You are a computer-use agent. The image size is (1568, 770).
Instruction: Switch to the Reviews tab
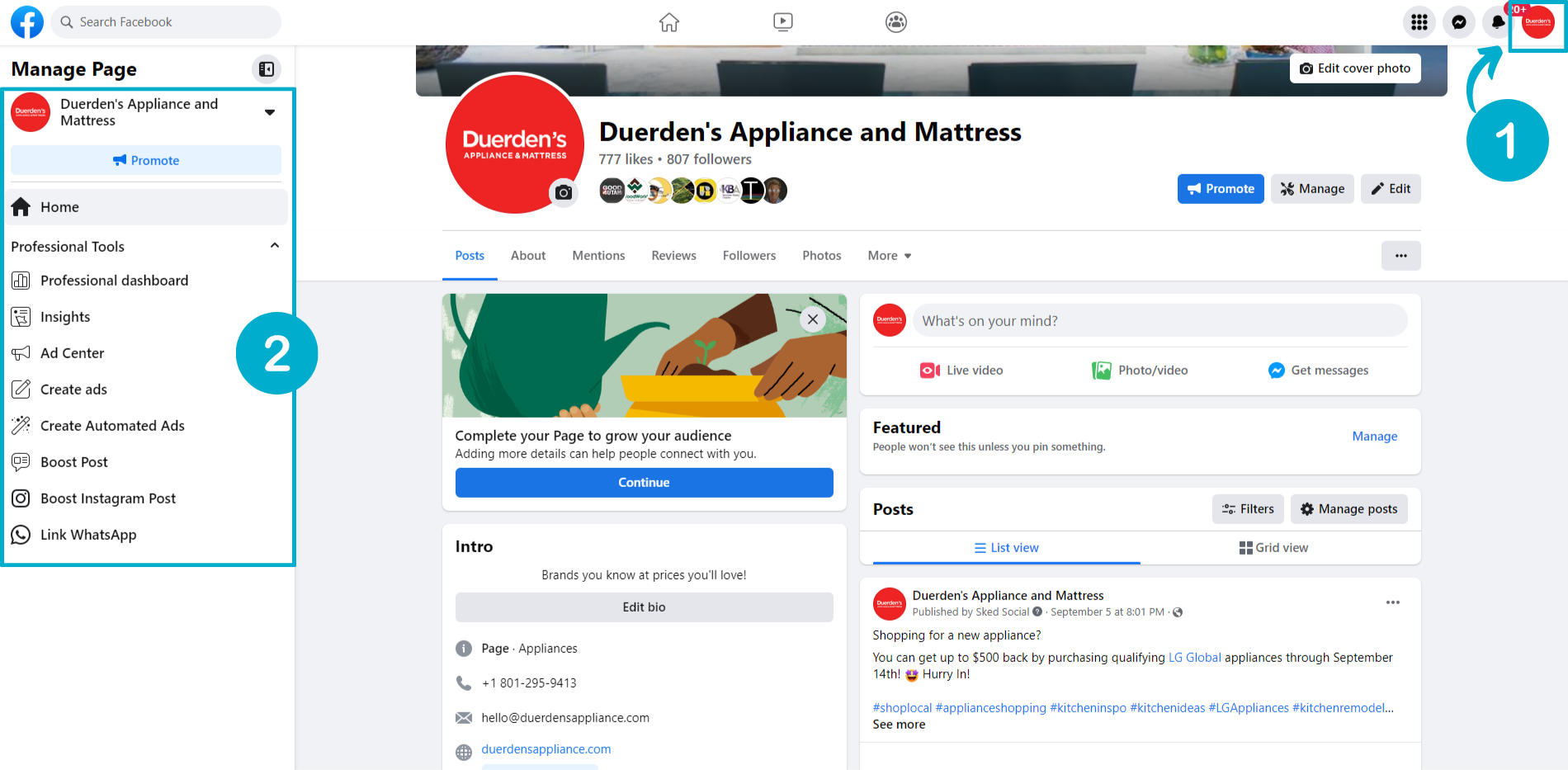click(x=673, y=256)
